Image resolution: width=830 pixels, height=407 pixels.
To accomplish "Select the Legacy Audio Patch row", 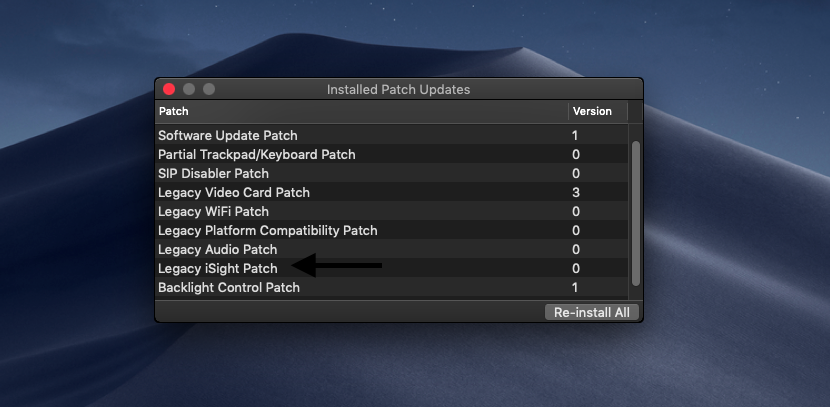I will (x=392, y=250).
